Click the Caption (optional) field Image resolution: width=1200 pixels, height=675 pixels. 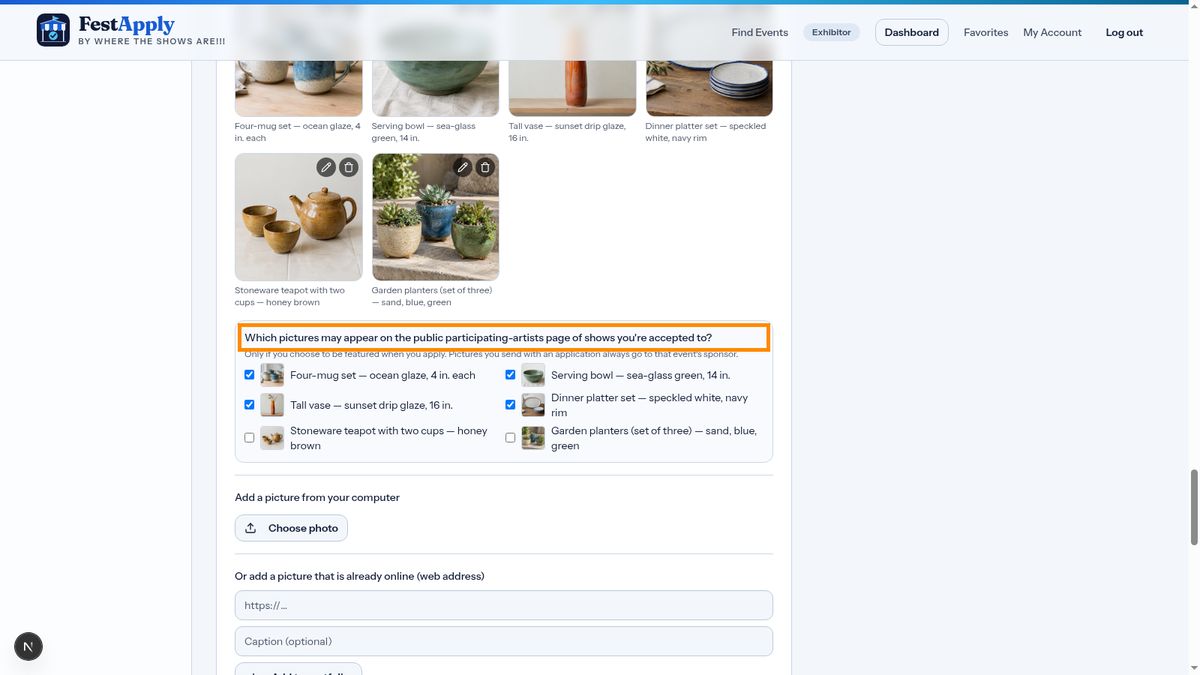click(x=504, y=641)
